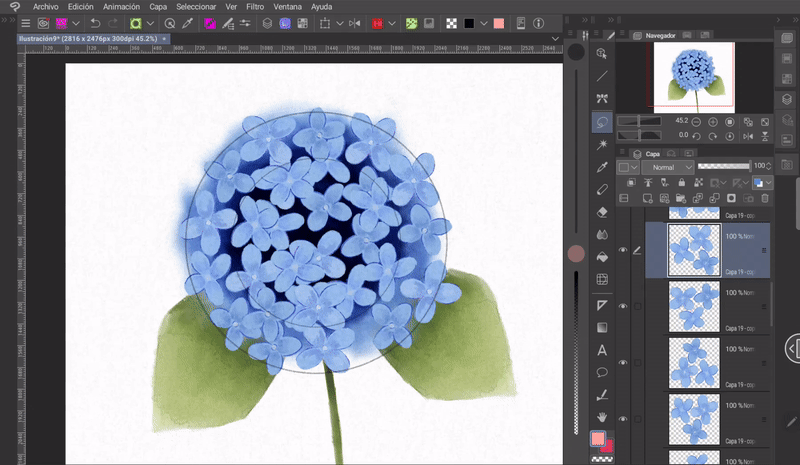Select the Lasso selection tool
The height and width of the screenshot is (465, 800).
[602, 122]
